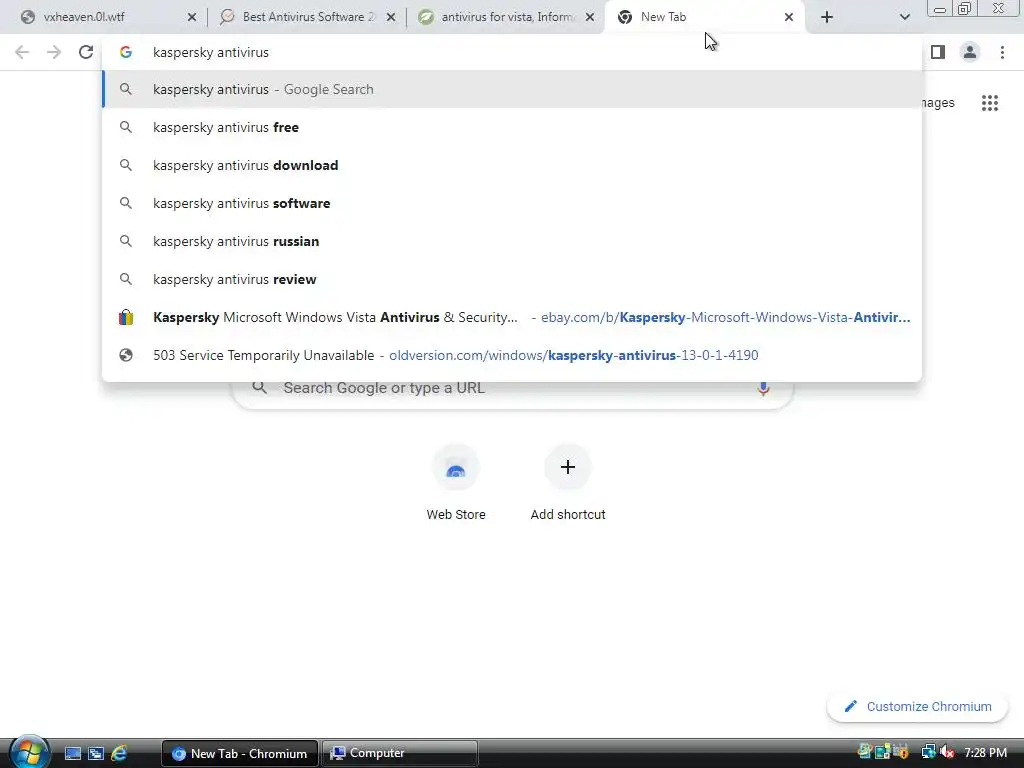Activate New Tab - Chromium taskbar button
This screenshot has width=1024, height=768.
tap(240, 754)
